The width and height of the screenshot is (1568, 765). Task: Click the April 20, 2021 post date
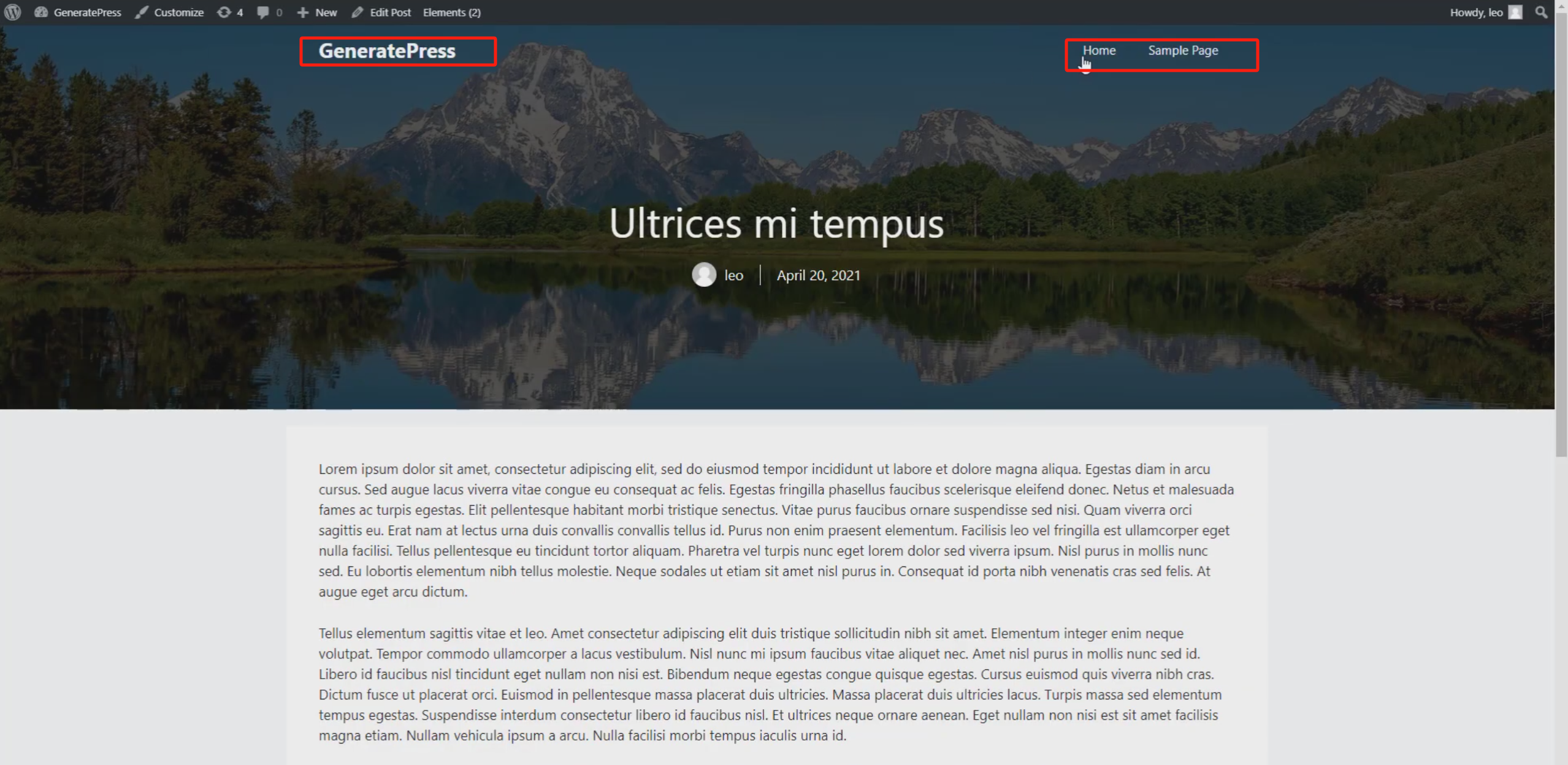tap(818, 275)
